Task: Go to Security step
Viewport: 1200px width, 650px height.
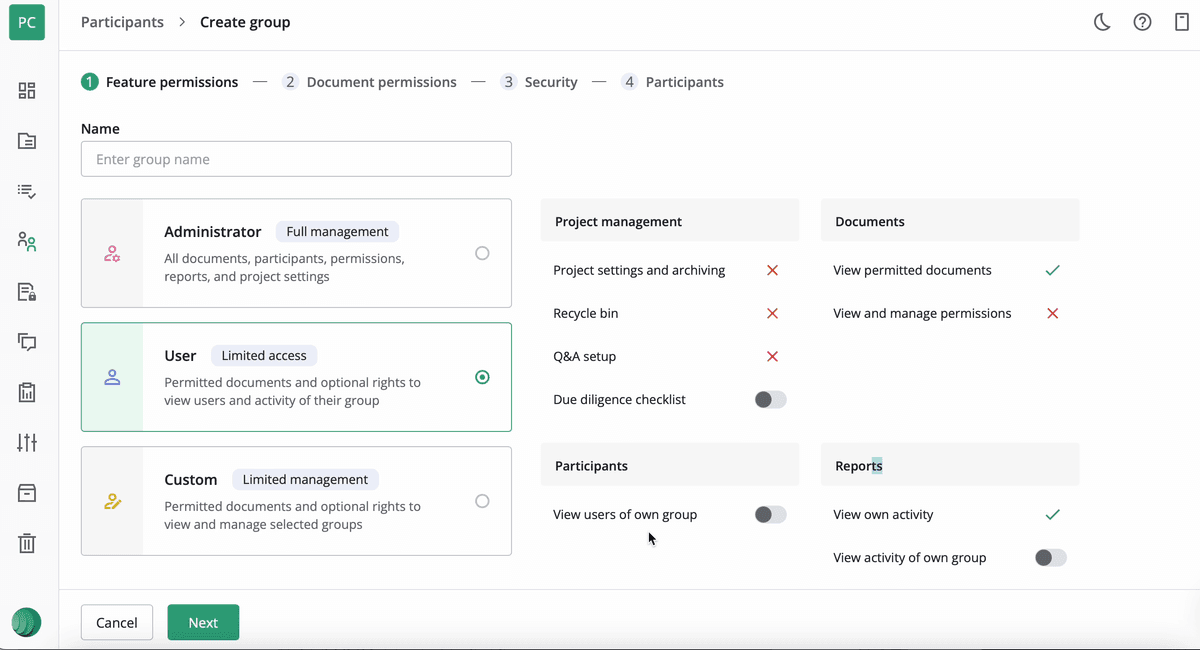Action: [539, 82]
